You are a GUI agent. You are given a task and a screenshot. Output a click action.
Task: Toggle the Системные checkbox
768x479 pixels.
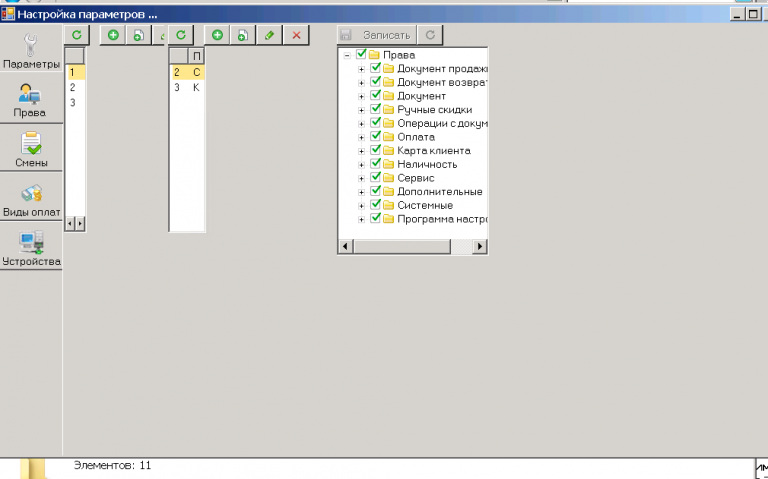tap(375, 204)
